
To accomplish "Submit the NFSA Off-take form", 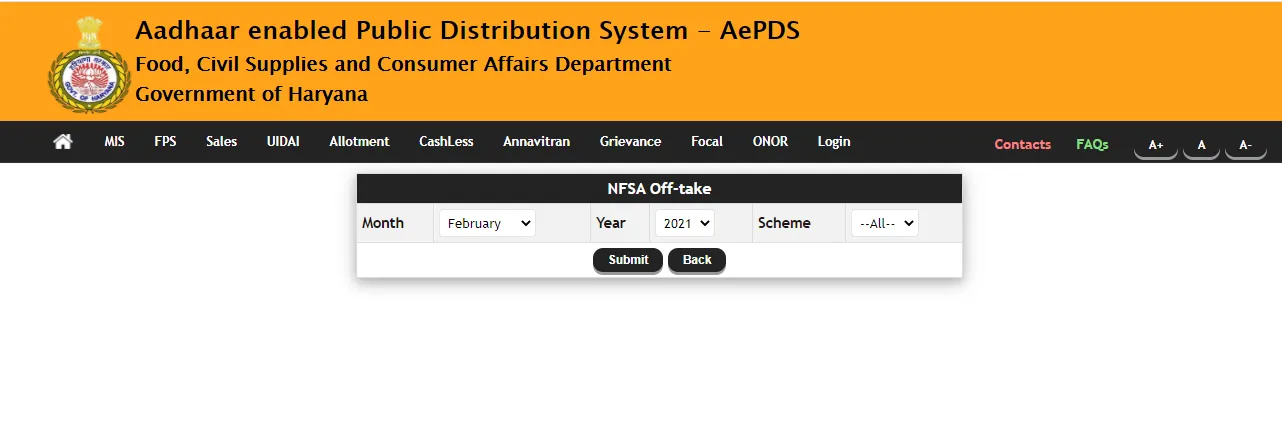I will point(628,260).
